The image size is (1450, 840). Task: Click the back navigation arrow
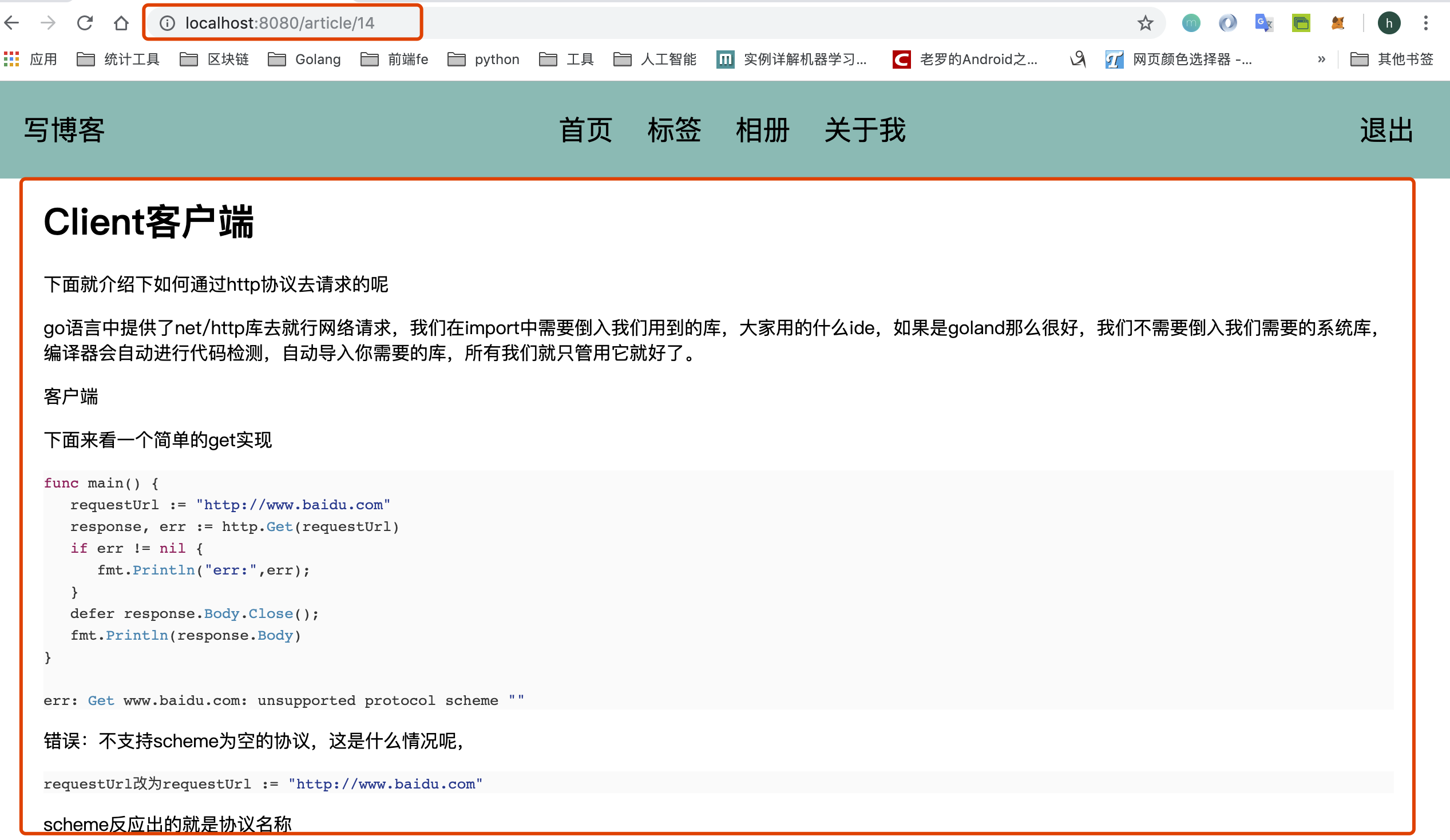[x=12, y=23]
